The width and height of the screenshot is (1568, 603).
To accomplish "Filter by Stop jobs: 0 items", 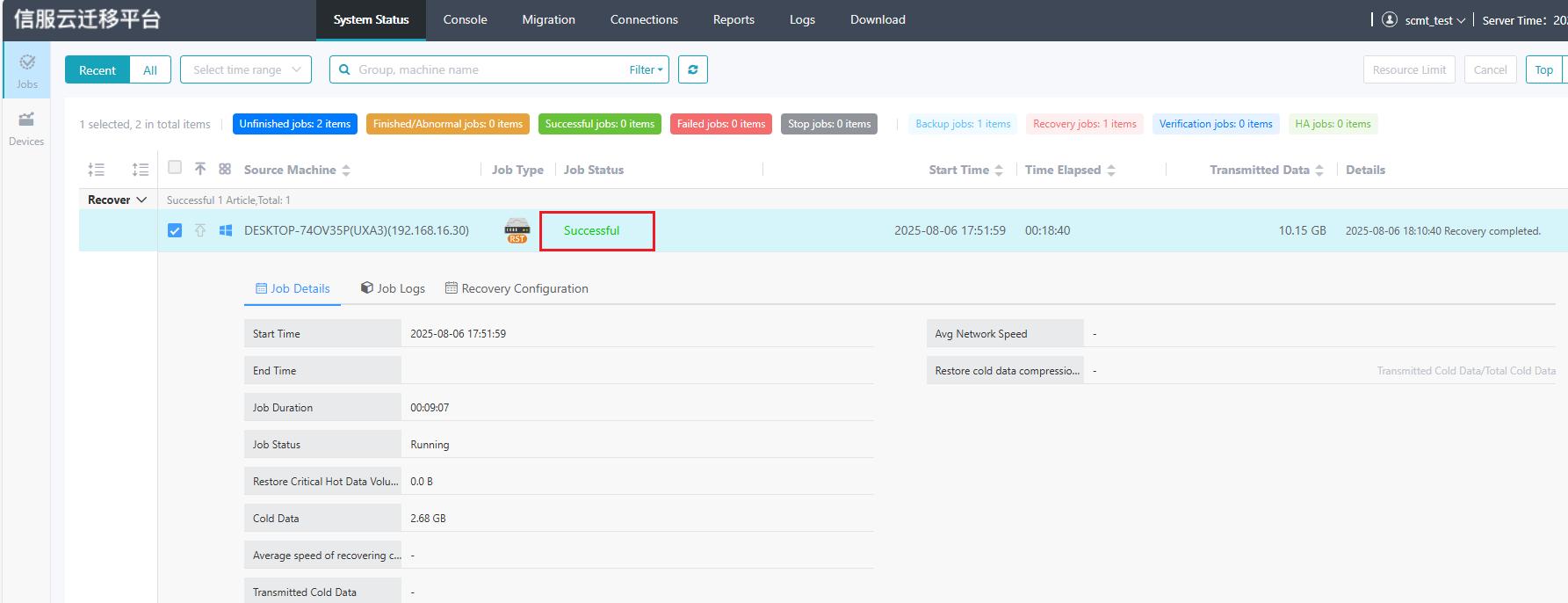I will pos(829,124).
